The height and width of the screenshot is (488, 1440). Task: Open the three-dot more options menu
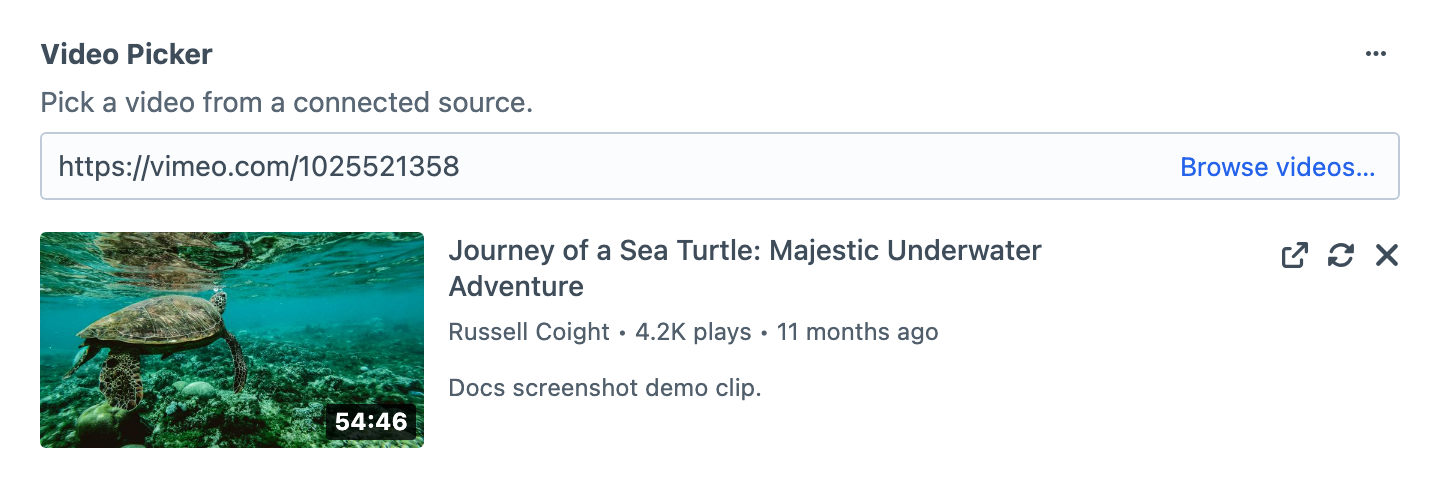[1376, 54]
